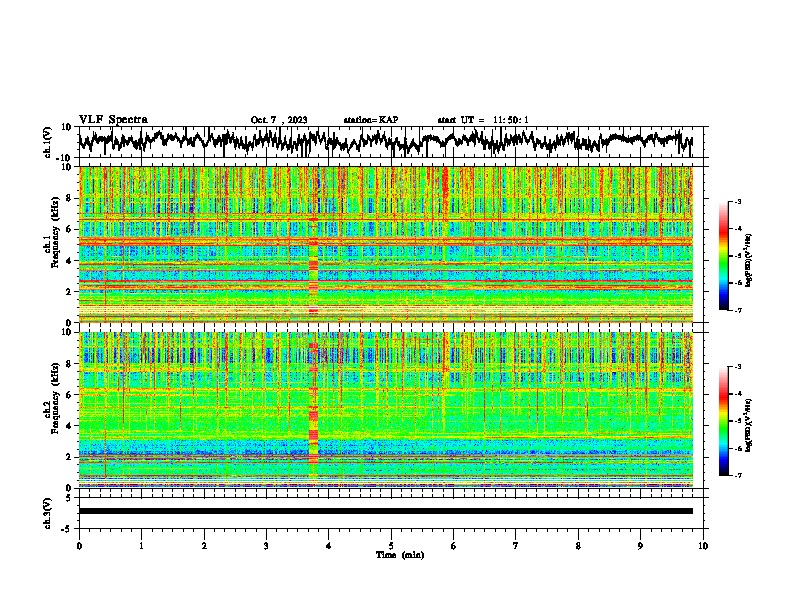Click the "VLF Spectra" title text
792x612 pixels.
click(113, 120)
